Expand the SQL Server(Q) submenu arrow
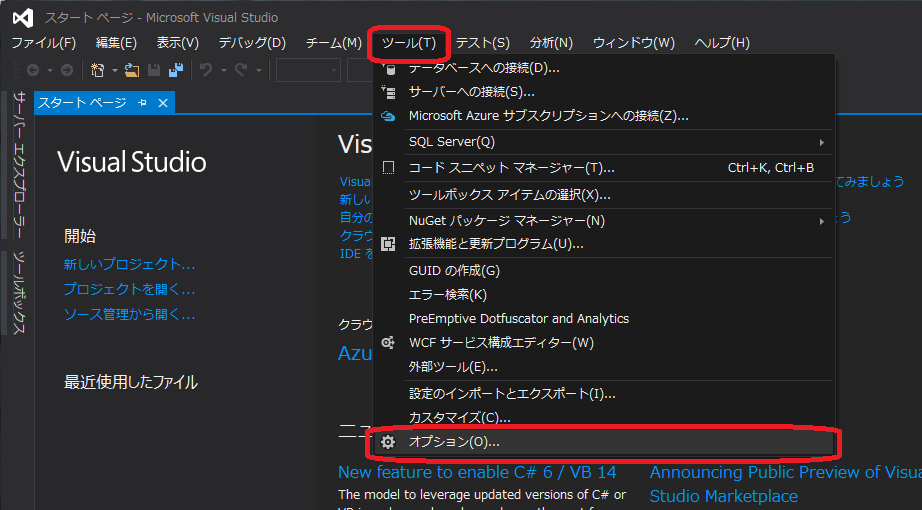The width and height of the screenshot is (922, 510). point(821,142)
